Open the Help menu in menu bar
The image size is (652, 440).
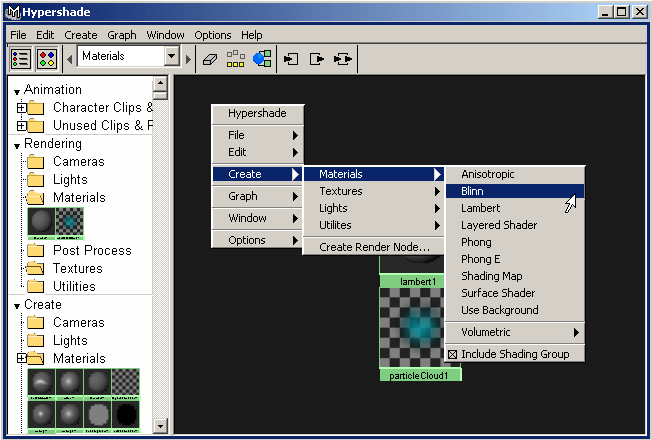coord(252,35)
